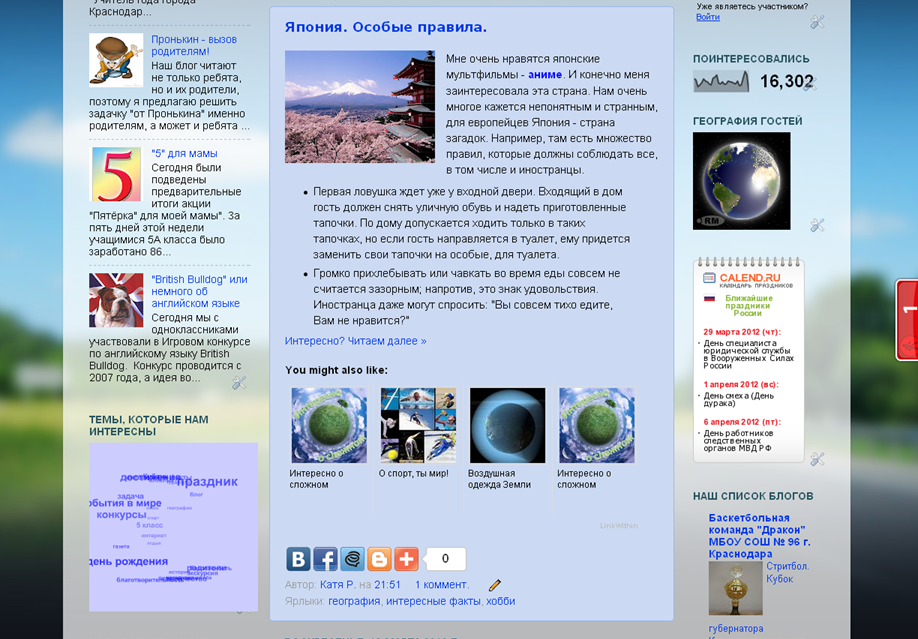Select the хобби label

[x=501, y=601]
